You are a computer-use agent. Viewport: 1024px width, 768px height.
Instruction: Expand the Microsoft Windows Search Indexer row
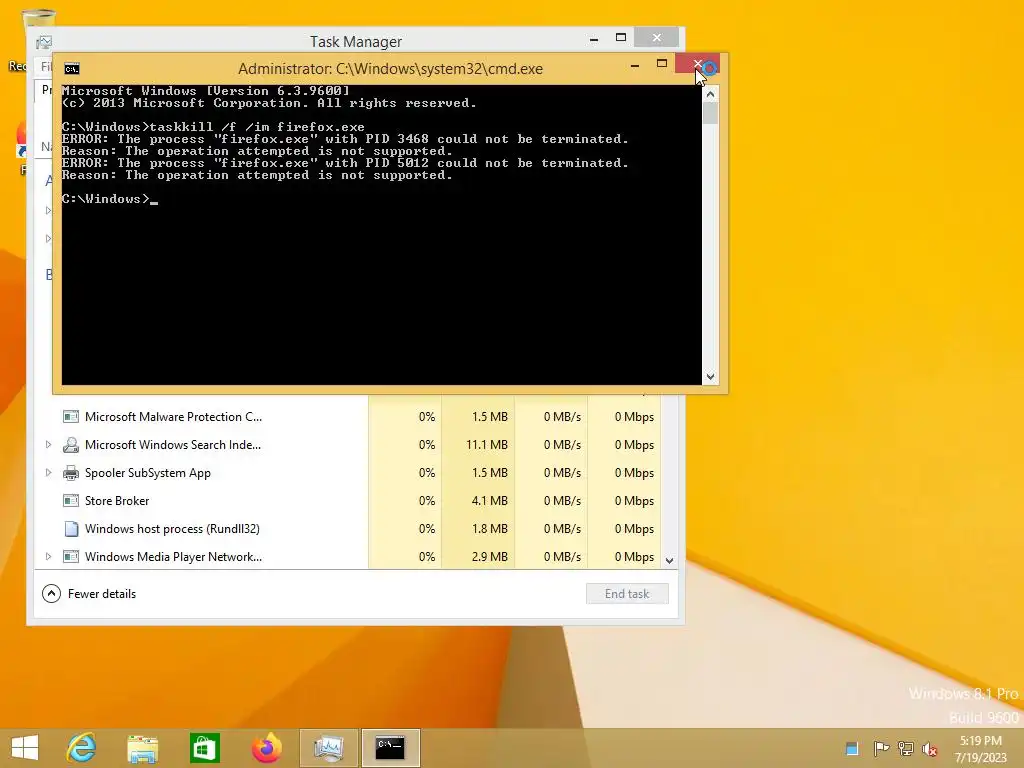(x=48, y=445)
